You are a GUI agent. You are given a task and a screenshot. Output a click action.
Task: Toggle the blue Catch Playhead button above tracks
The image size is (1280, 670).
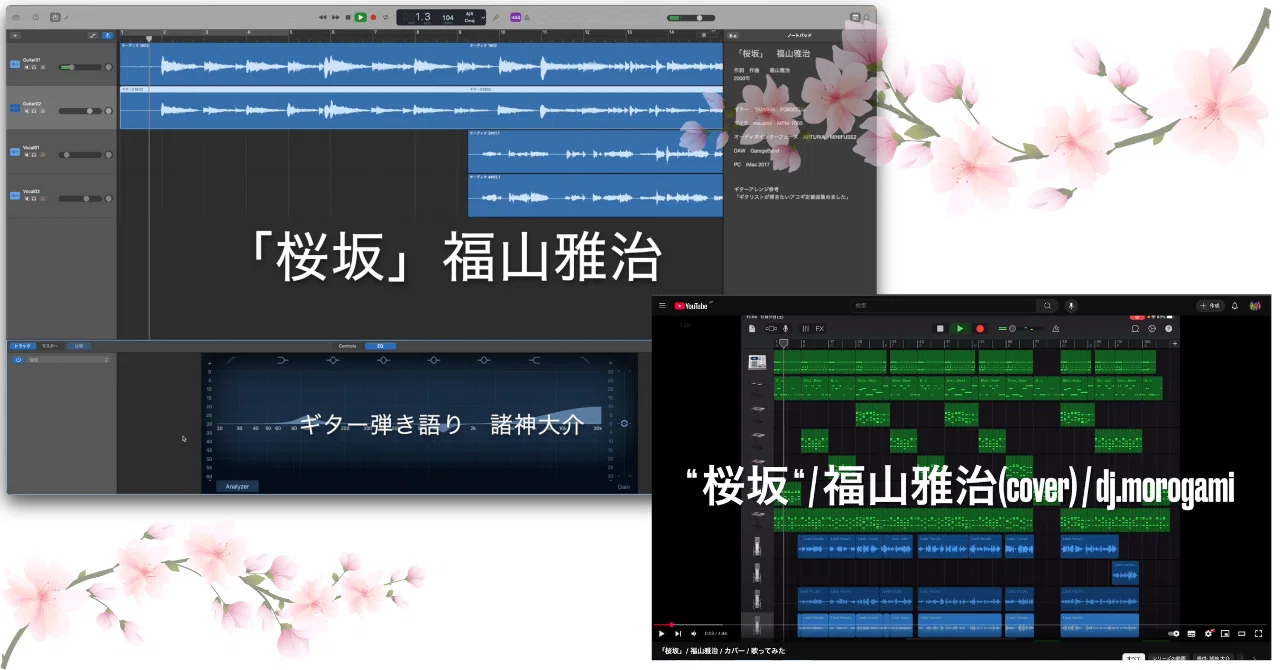pyautogui.click(x=107, y=35)
